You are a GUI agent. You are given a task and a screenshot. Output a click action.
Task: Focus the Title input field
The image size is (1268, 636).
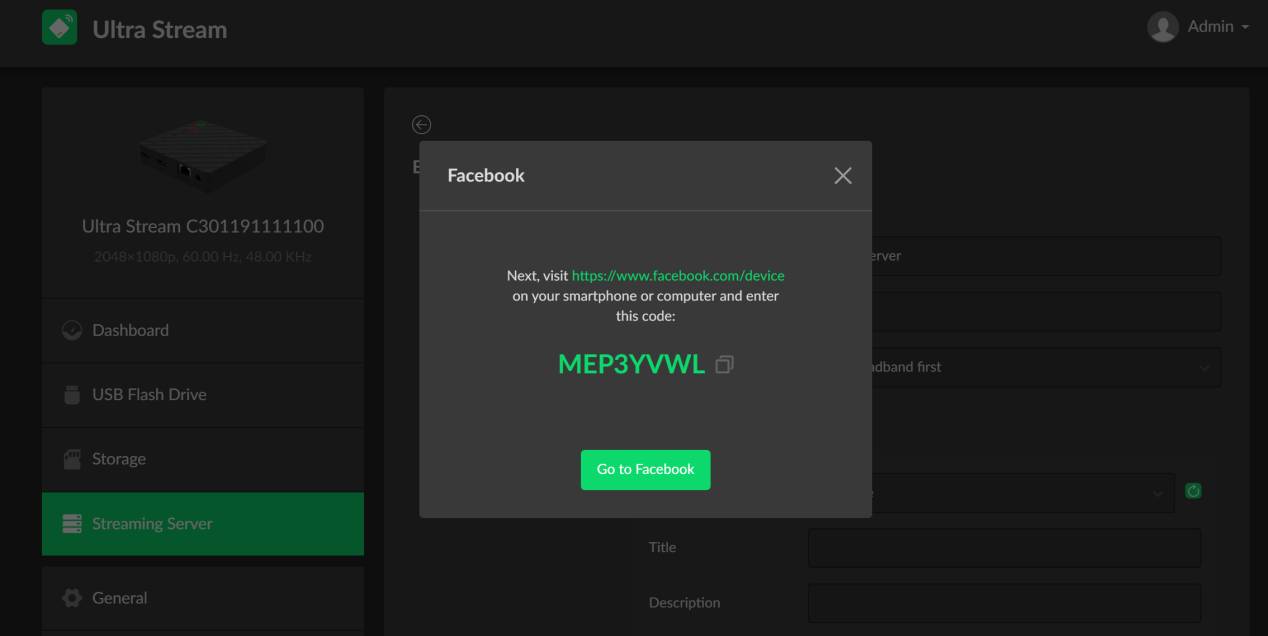(x=1004, y=548)
